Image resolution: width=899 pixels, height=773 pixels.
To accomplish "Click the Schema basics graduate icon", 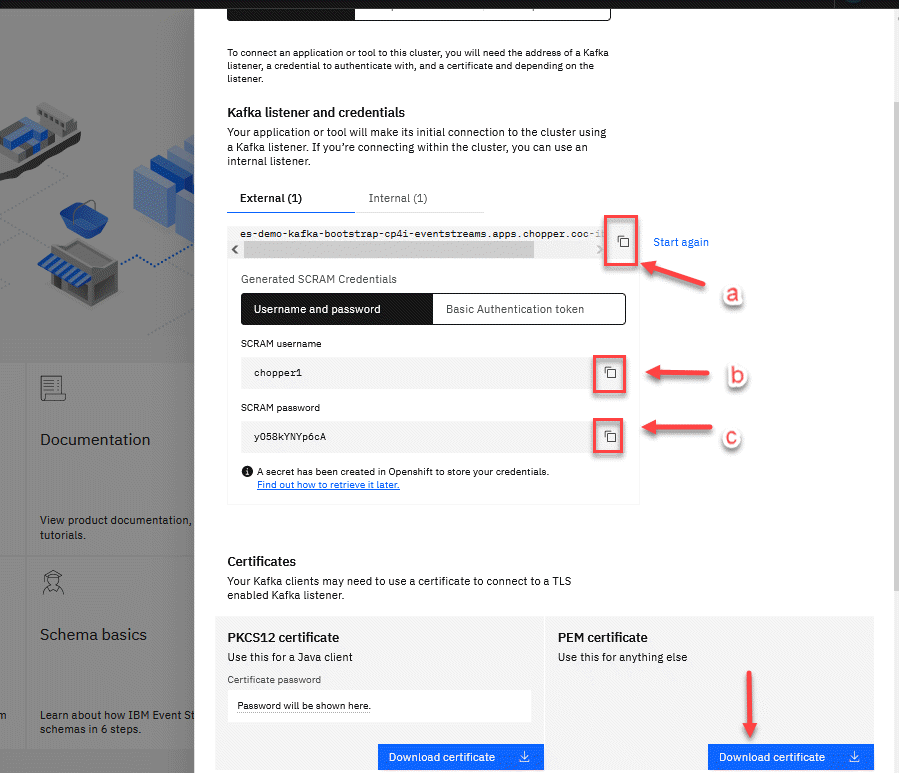I will pos(52,582).
